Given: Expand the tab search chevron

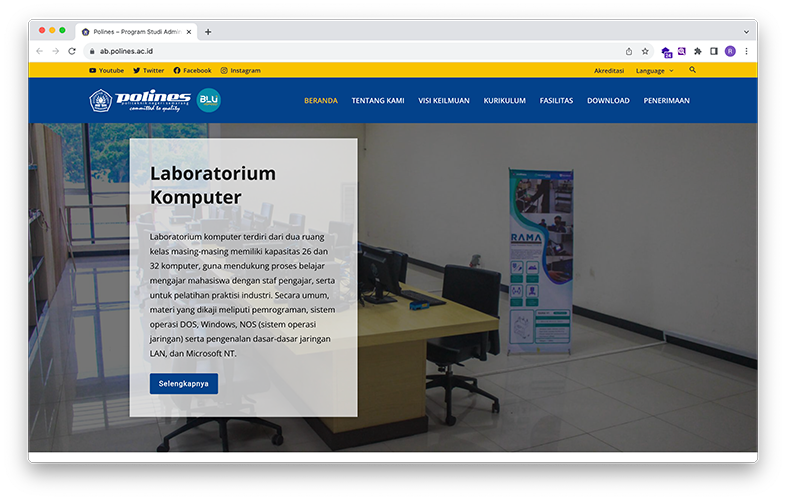Looking at the screenshot, I should coord(746,31).
